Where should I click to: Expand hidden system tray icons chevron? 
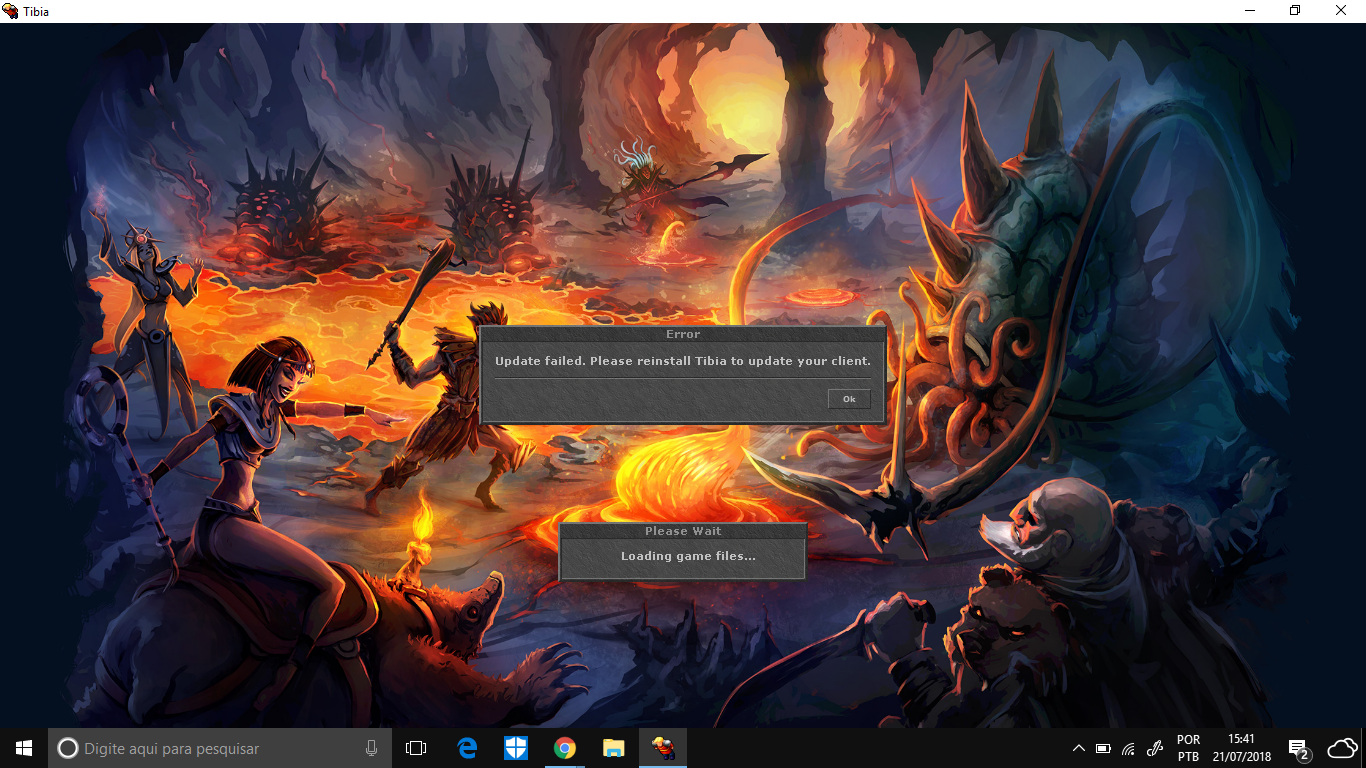pyautogui.click(x=1078, y=748)
